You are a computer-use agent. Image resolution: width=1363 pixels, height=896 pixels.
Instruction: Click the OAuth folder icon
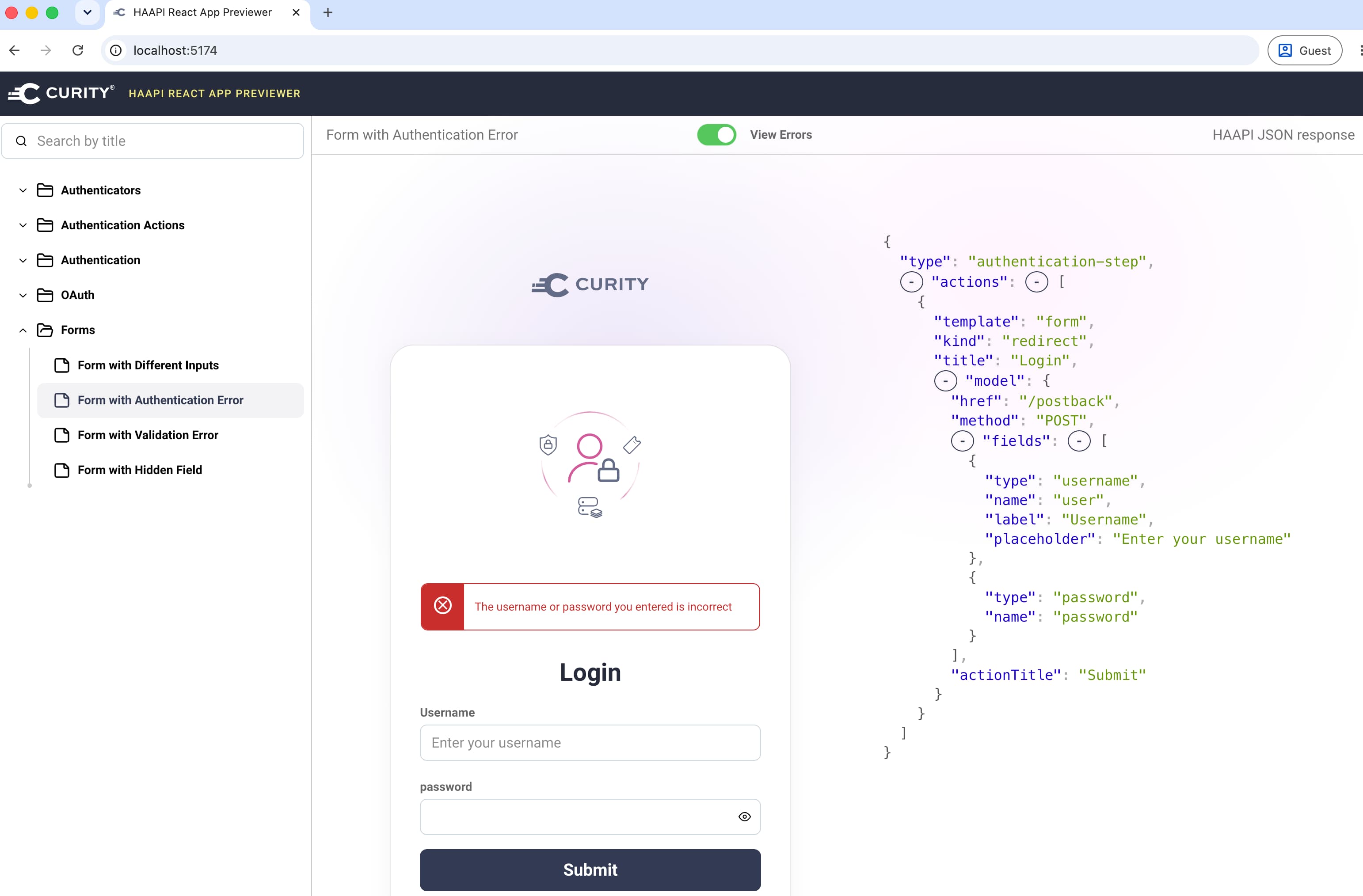point(45,295)
